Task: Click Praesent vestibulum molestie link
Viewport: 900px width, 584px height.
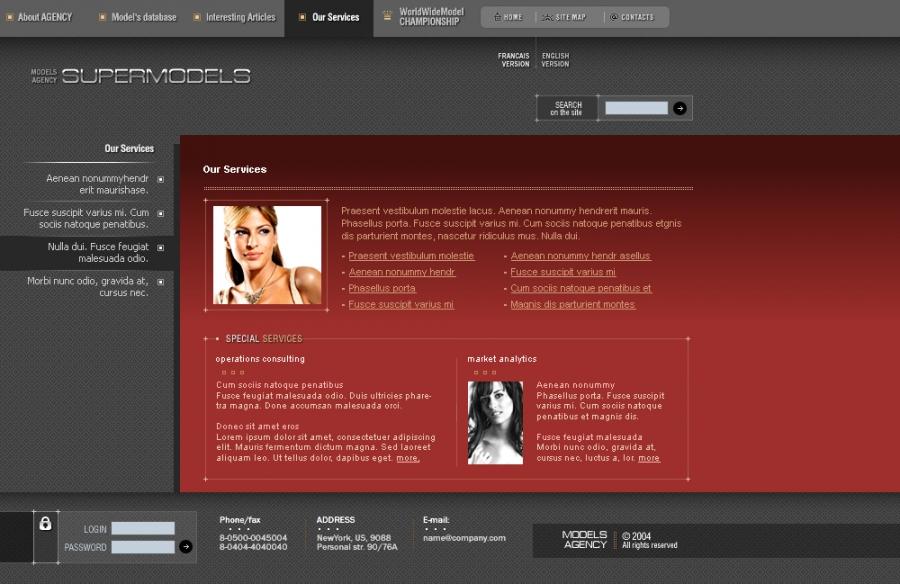Action: point(411,256)
